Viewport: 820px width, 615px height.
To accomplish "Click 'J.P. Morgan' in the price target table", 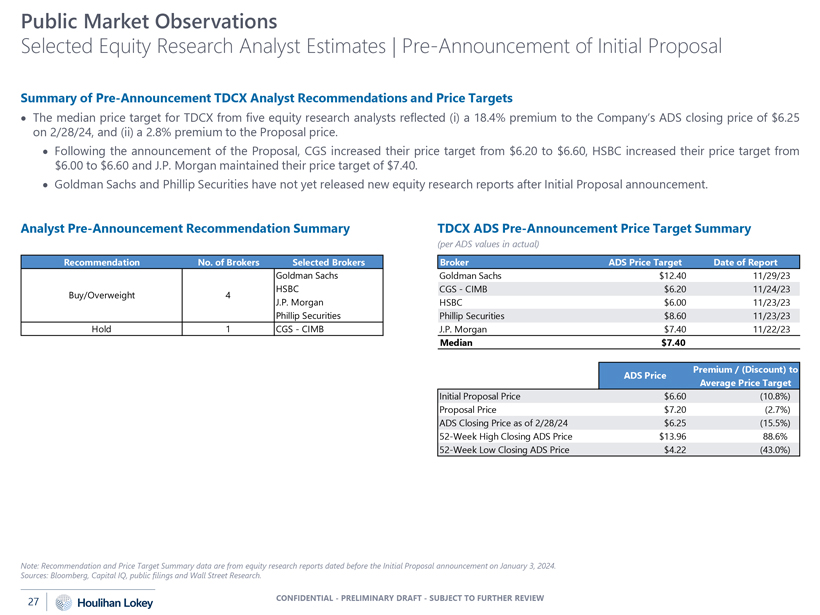I will coord(463,329).
